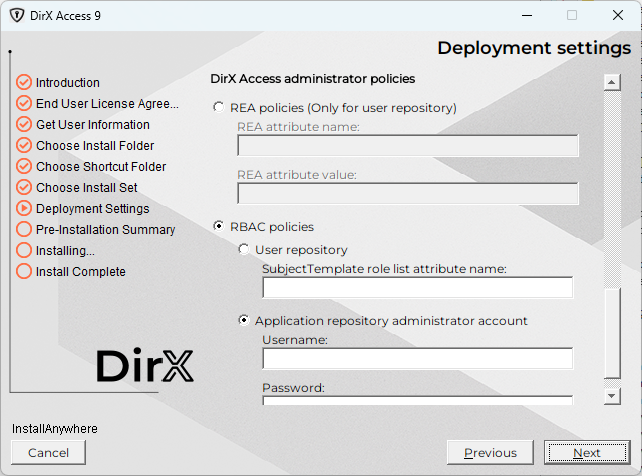642x476 pixels.
Task: Click the DirX Access shield icon in title bar
Action: point(16,16)
